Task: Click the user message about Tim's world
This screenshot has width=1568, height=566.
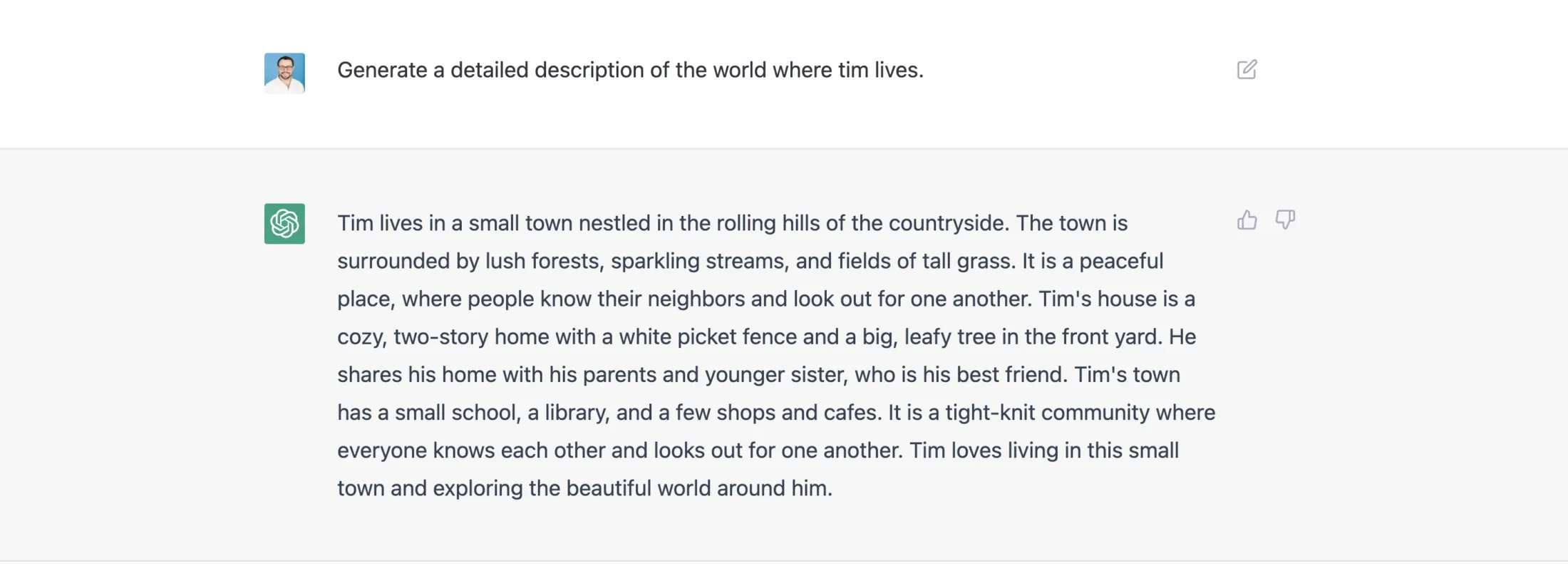Action: click(x=631, y=70)
